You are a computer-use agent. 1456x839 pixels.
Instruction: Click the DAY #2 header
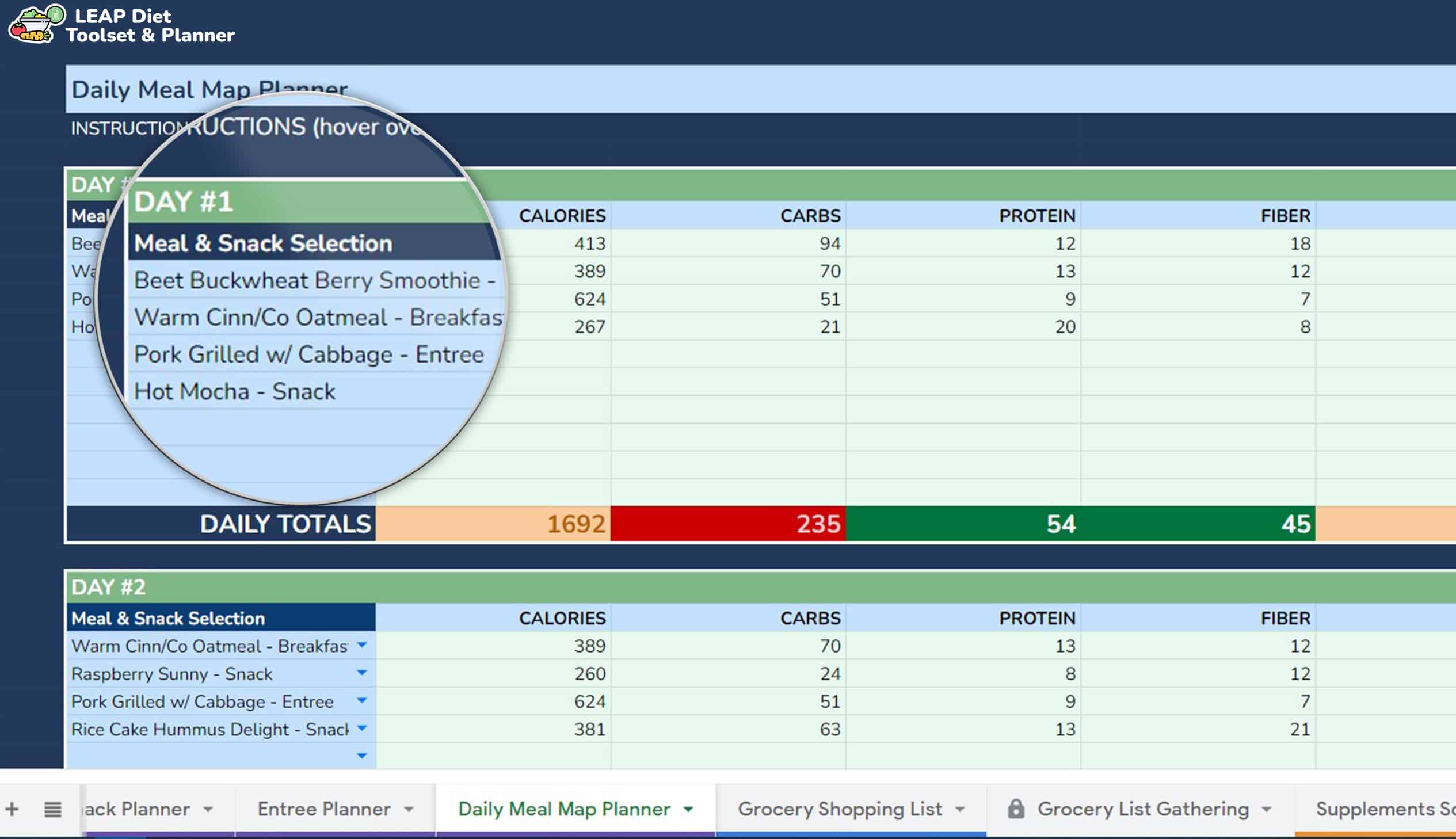[108, 587]
